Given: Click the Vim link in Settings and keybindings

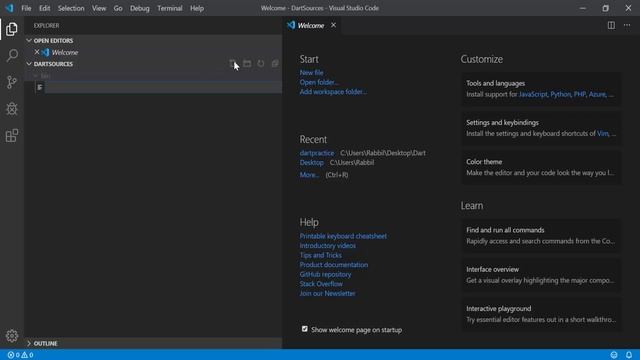Looking at the screenshot, I should 602,133.
